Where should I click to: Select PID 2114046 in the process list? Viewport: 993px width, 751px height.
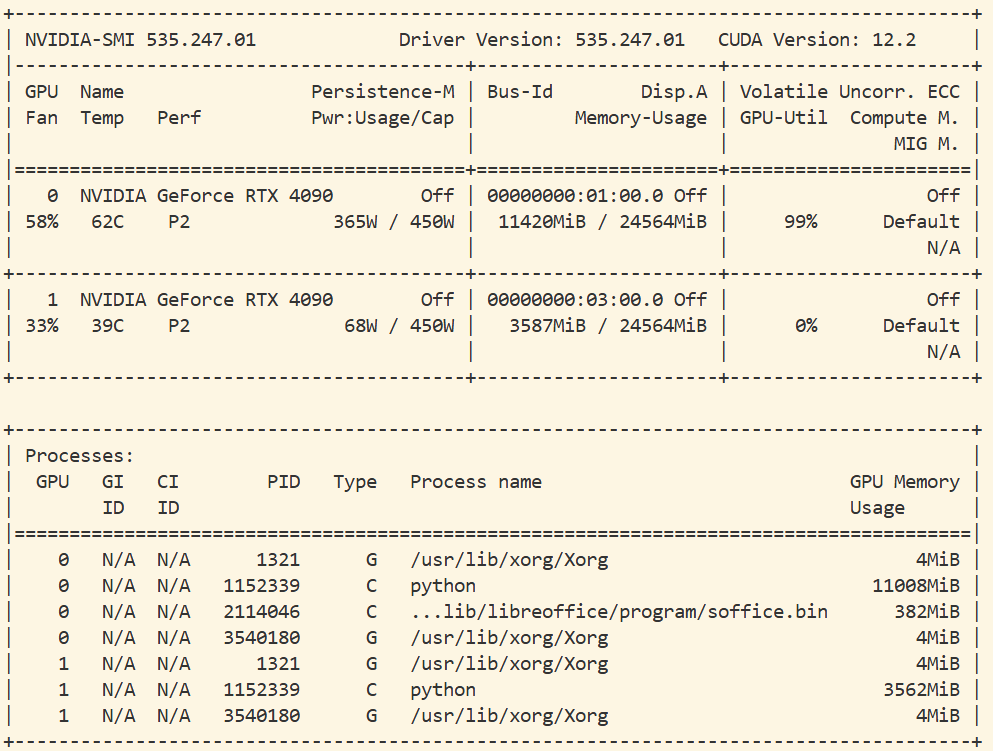(261, 612)
